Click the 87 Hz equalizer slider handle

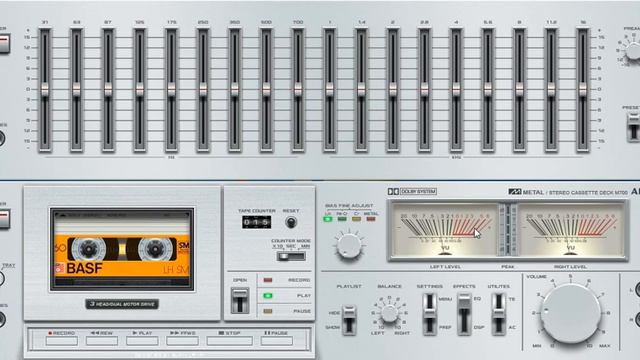tap(108, 89)
